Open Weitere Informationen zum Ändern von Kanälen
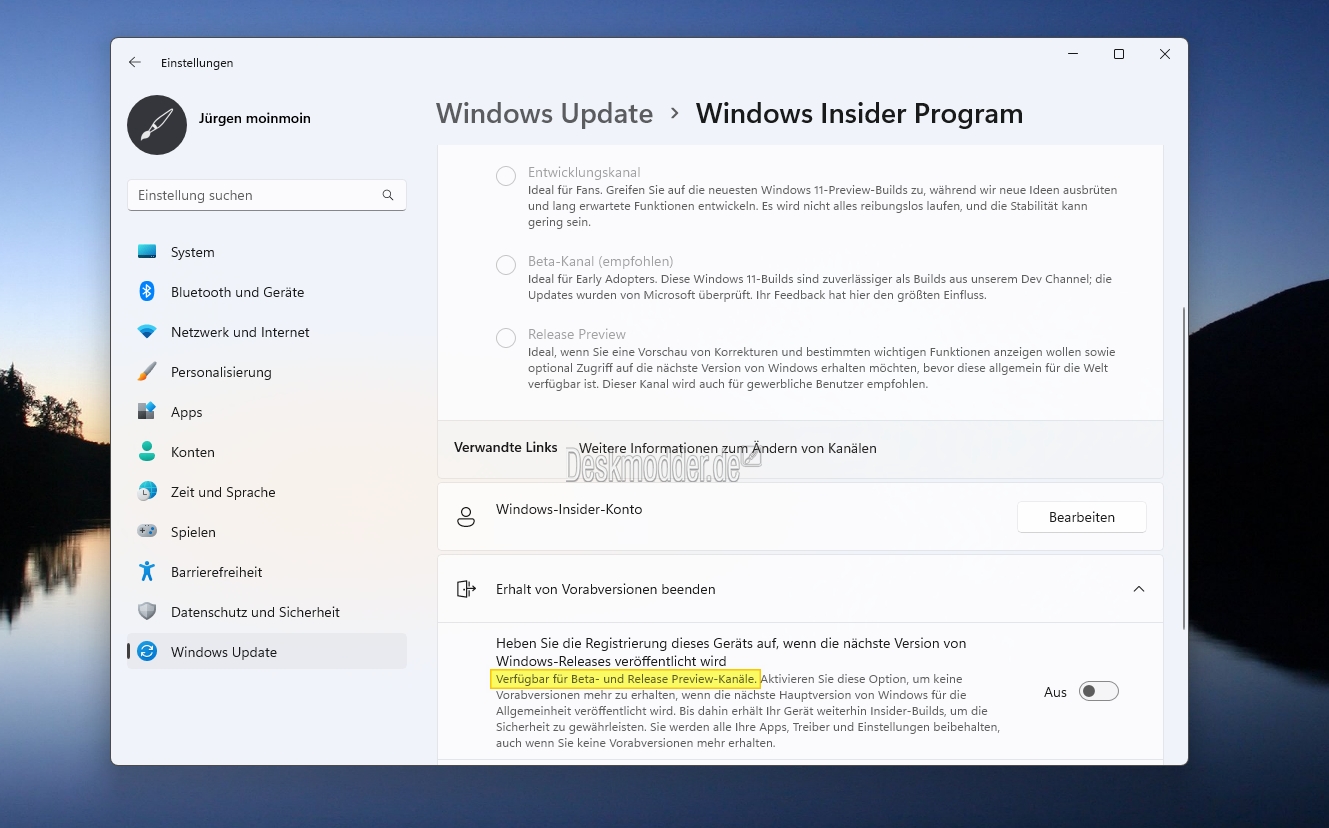 (728, 448)
